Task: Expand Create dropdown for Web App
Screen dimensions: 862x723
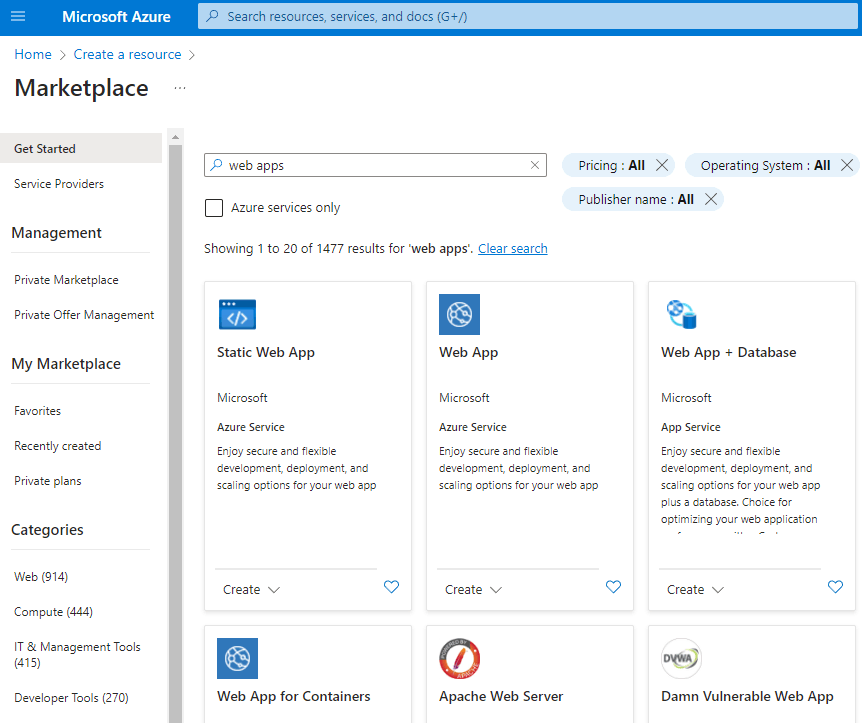Action: 473,589
